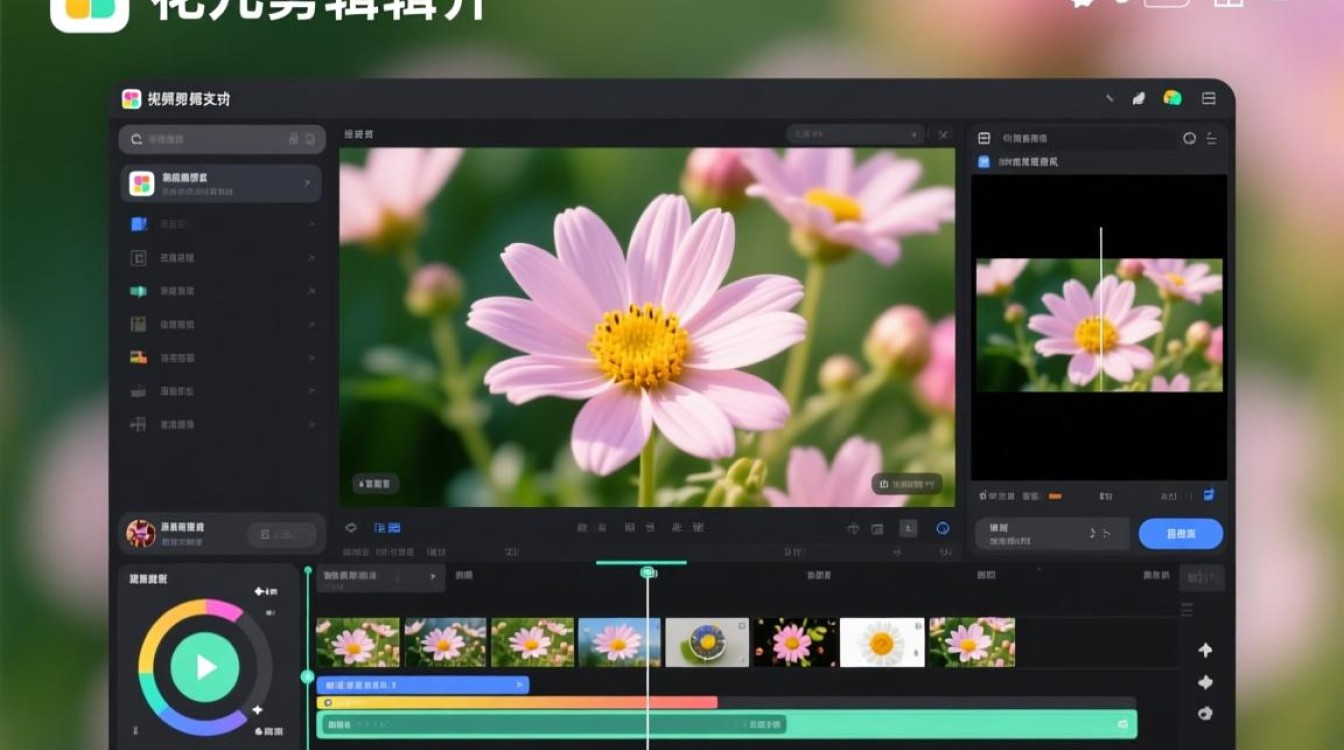This screenshot has width=1344, height=750.
Task: Select the clip thumbnail showing a round blue dial
Action: (707, 642)
